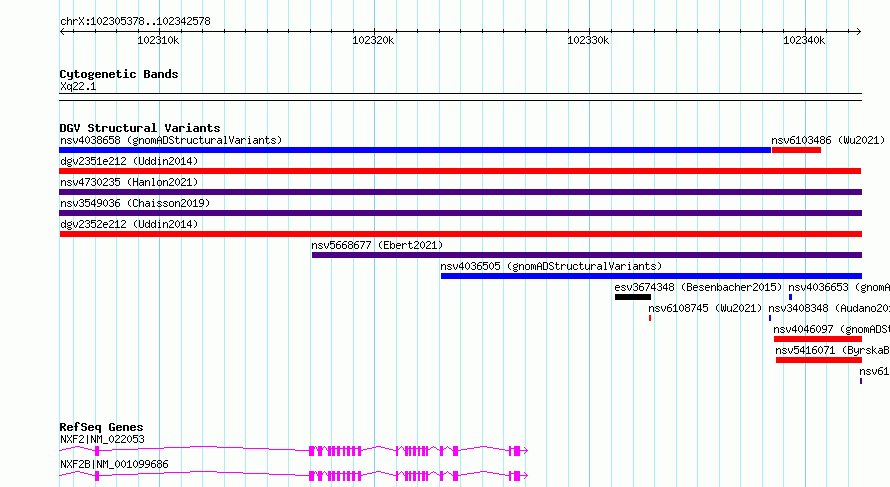Viewport: 890px width, 487px height.
Task: Click the chrX:102305378..102342578 coordinate label
Action: (135, 21)
